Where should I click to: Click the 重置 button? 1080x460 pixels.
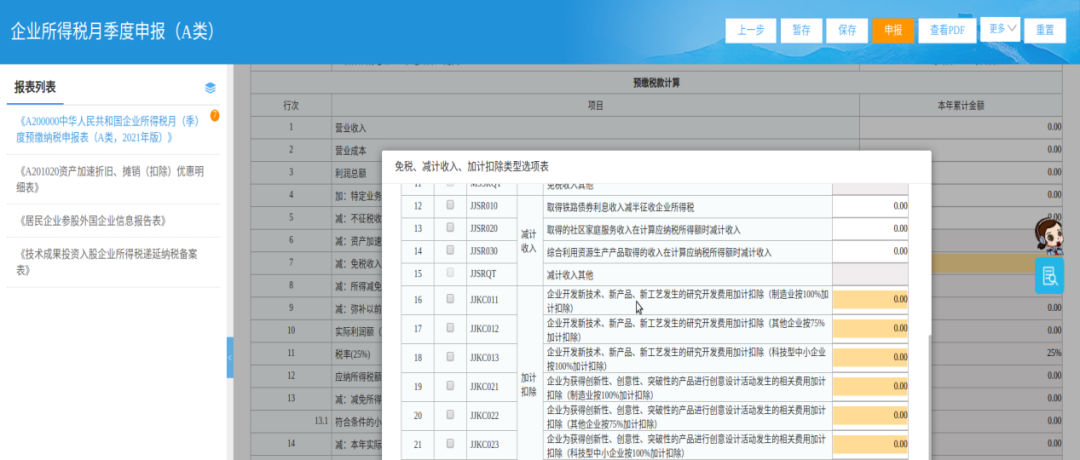click(x=1044, y=30)
